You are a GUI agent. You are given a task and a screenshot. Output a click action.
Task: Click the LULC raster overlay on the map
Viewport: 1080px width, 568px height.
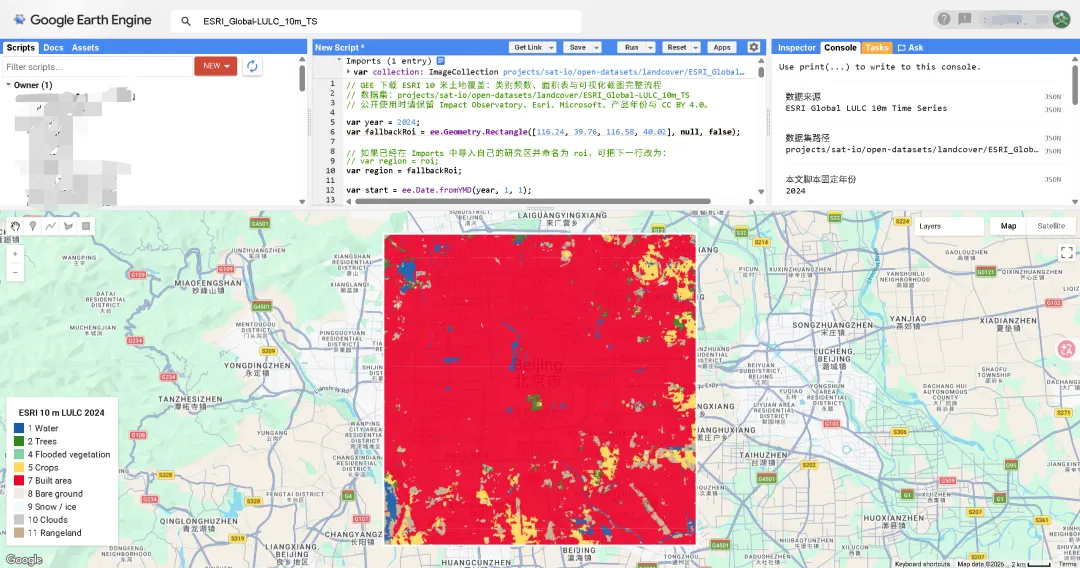[540, 389]
